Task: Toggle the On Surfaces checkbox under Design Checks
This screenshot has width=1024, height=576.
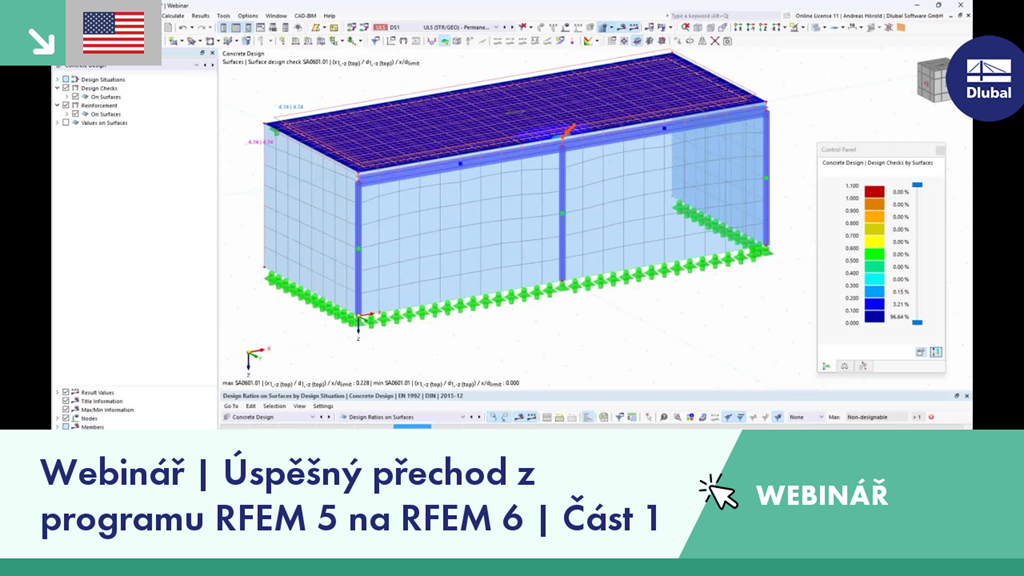Action: (75, 96)
